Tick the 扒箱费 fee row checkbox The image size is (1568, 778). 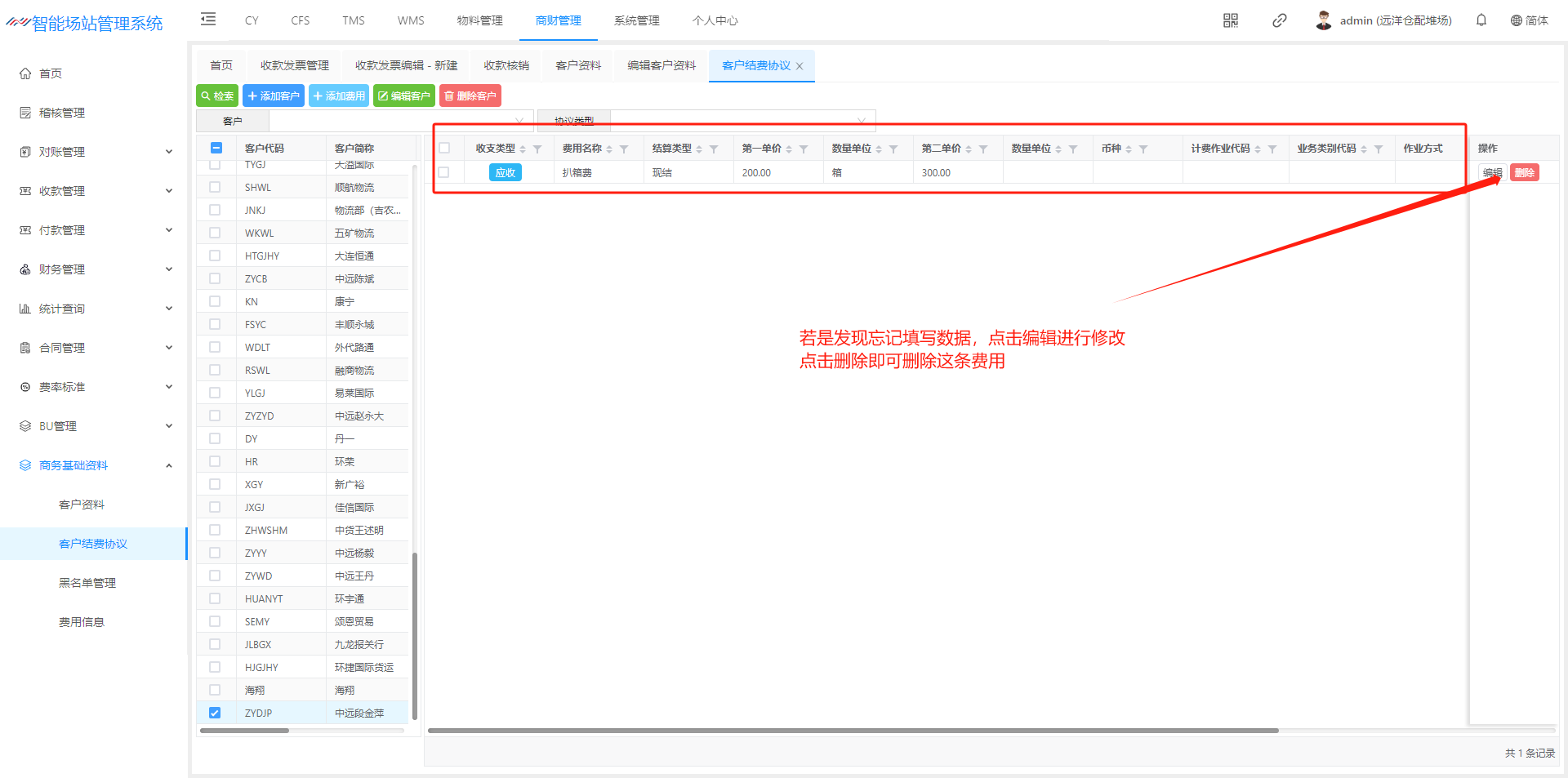click(443, 172)
